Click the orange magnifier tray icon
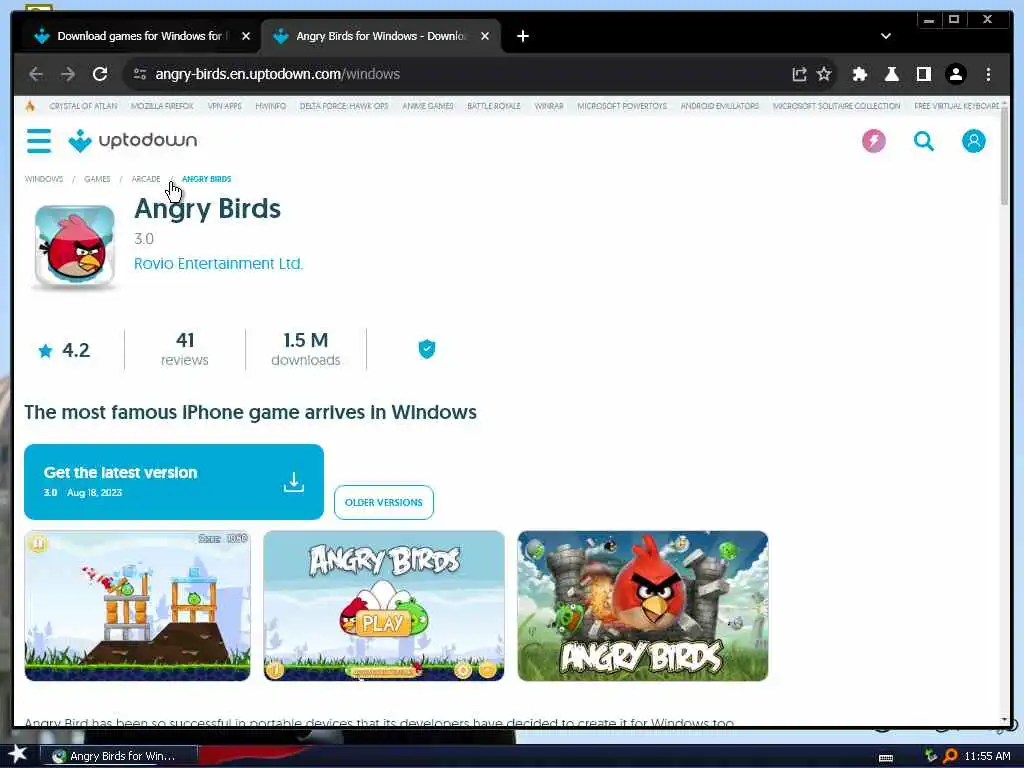 tap(950, 756)
